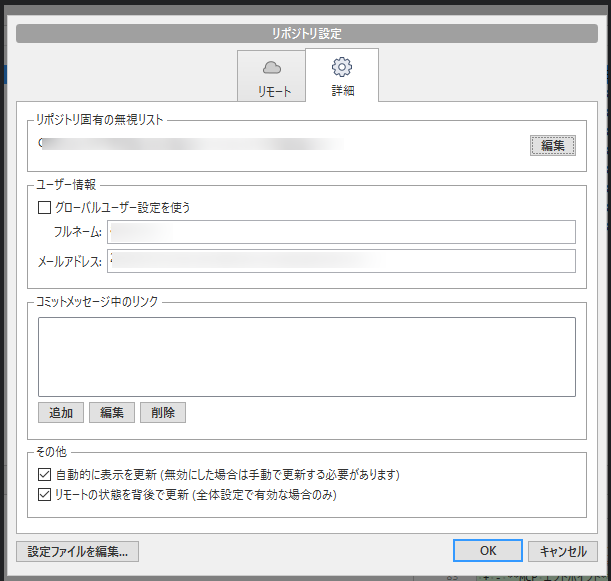
Task: Uncheck 自動的に表示を更新 option
Action: pos(44,474)
